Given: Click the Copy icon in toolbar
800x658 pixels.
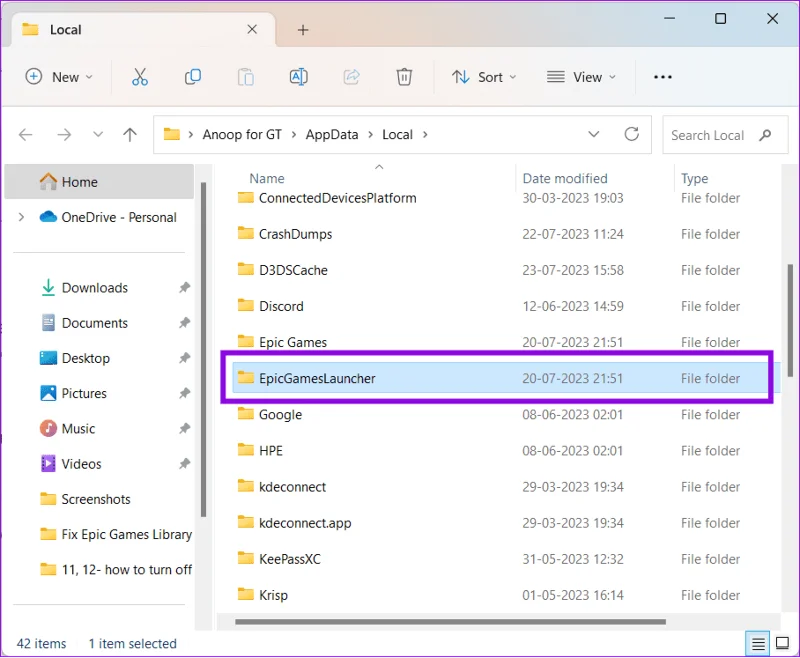Looking at the screenshot, I should [192, 77].
